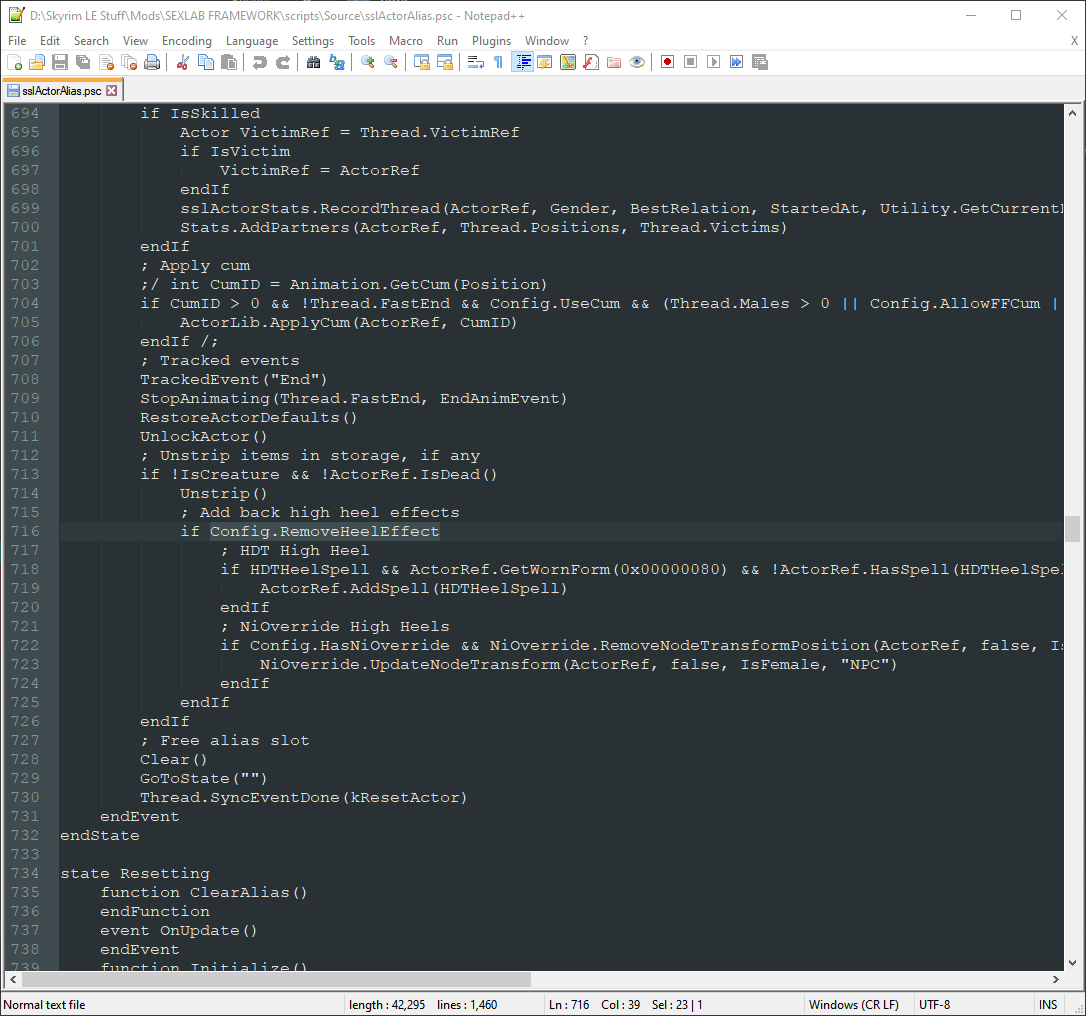Open the Replace dialog icon
1086x1016 pixels.
(337, 62)
